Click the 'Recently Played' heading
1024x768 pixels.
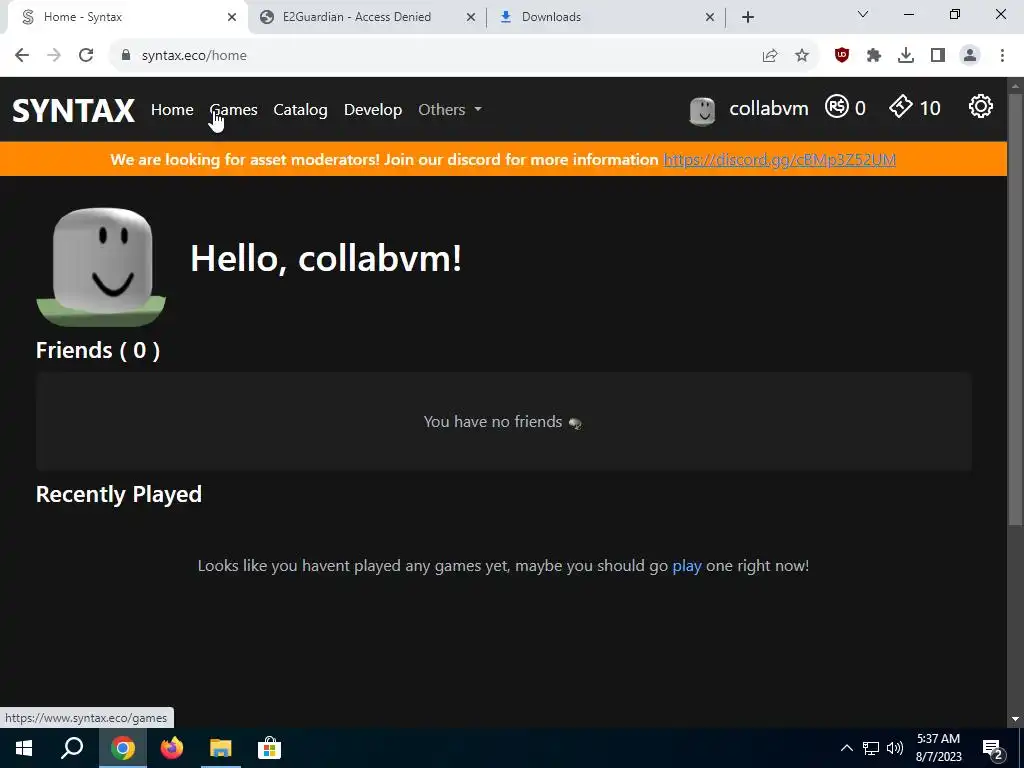(119, 494)
